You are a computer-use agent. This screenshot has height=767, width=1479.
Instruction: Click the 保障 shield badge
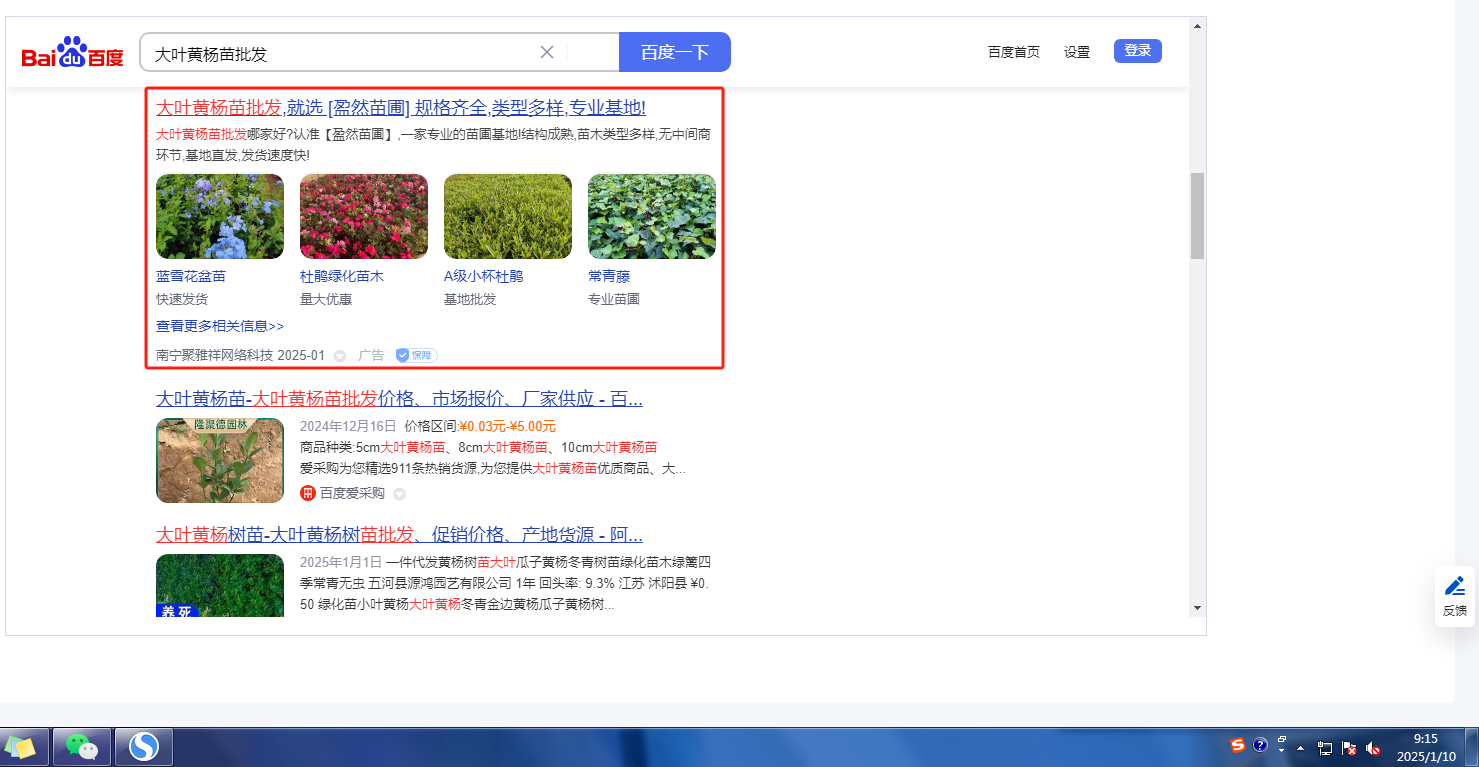click(416, 355)
